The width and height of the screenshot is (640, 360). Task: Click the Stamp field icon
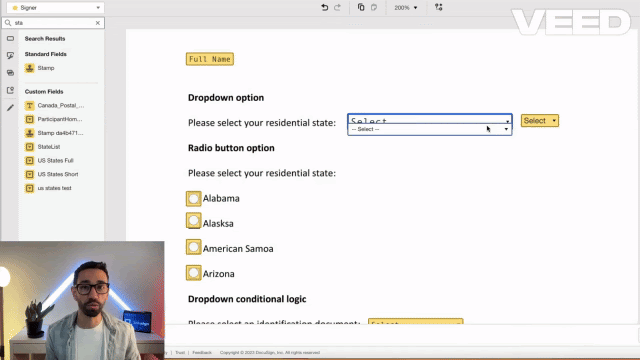click(x=29, y=68)
